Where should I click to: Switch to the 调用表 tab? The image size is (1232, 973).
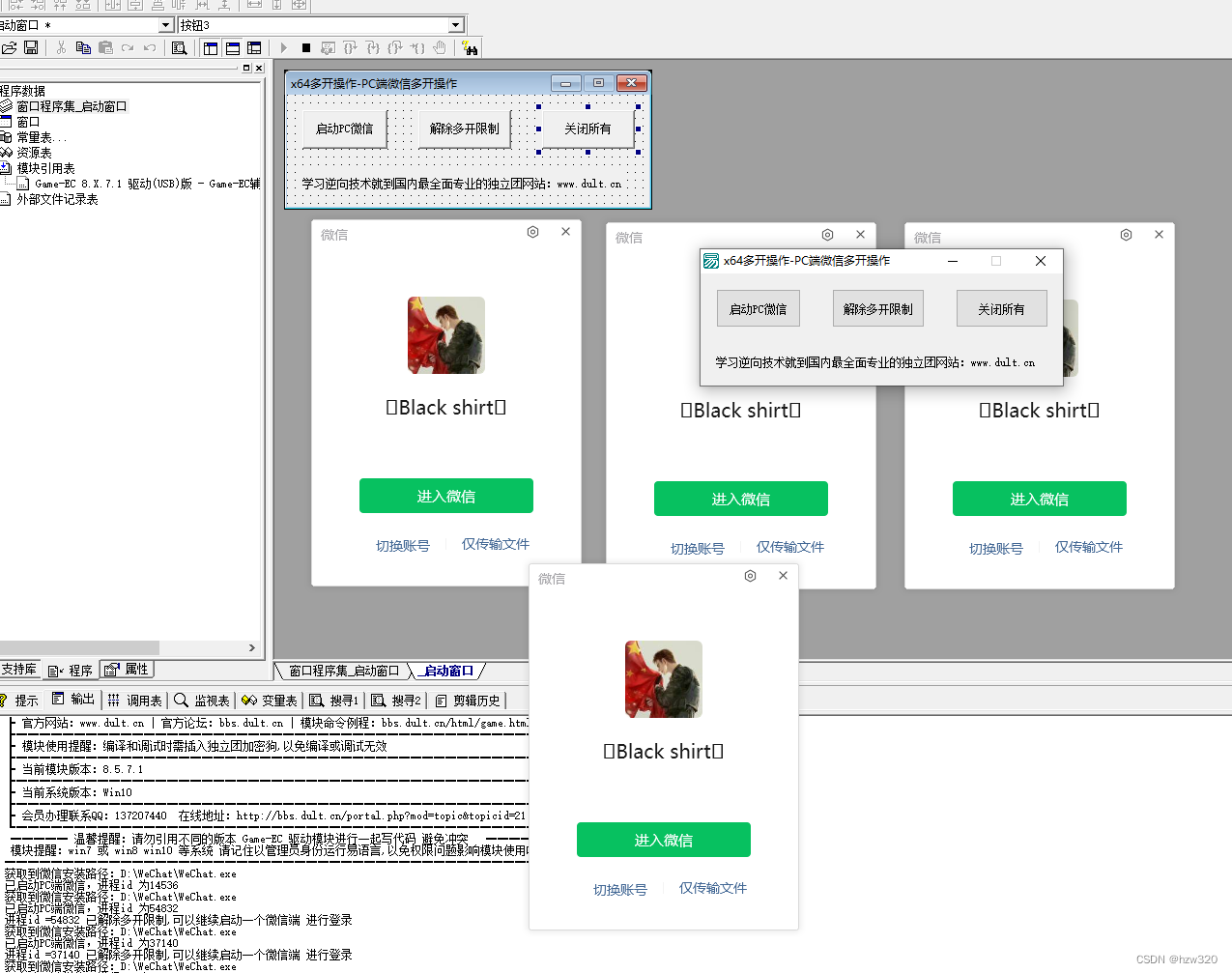[x=135, y=701]
